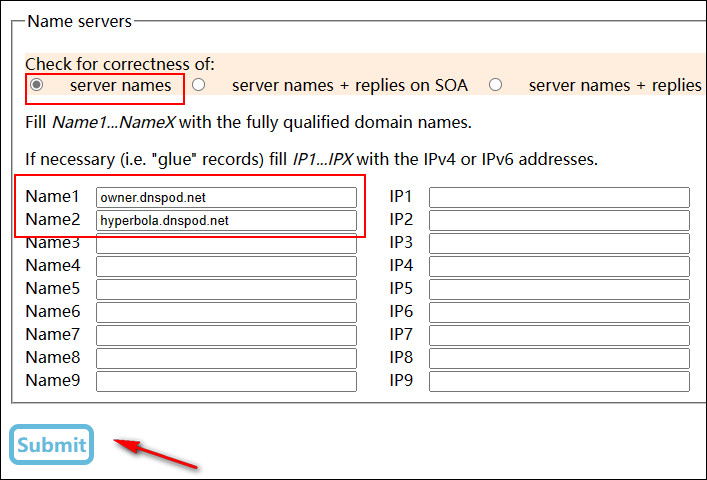Click the IP5 address field

coord(559,289)
